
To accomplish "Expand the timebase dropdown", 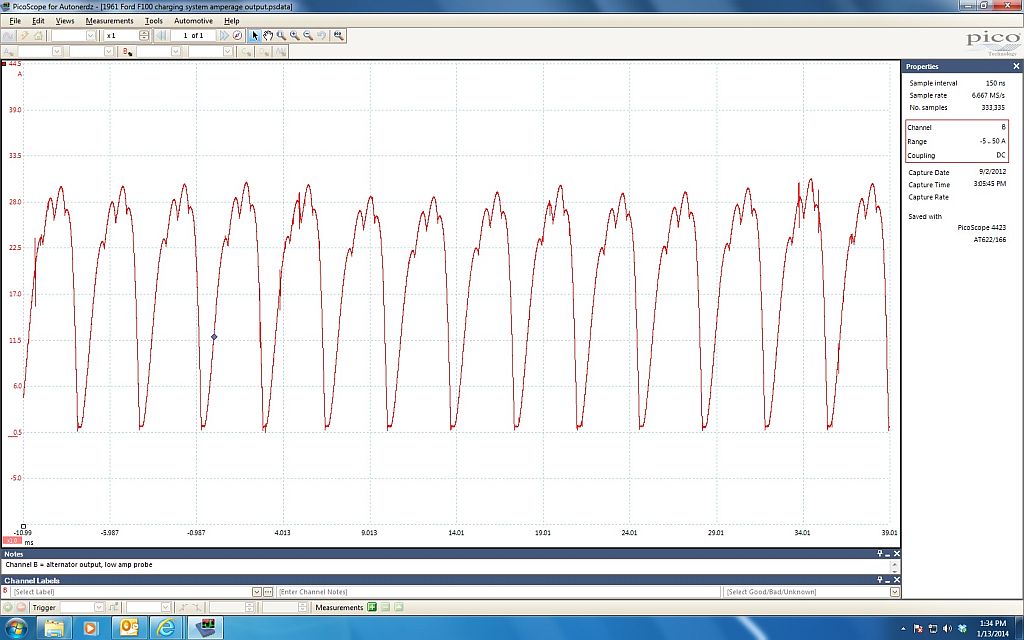I will pos(91,35).
